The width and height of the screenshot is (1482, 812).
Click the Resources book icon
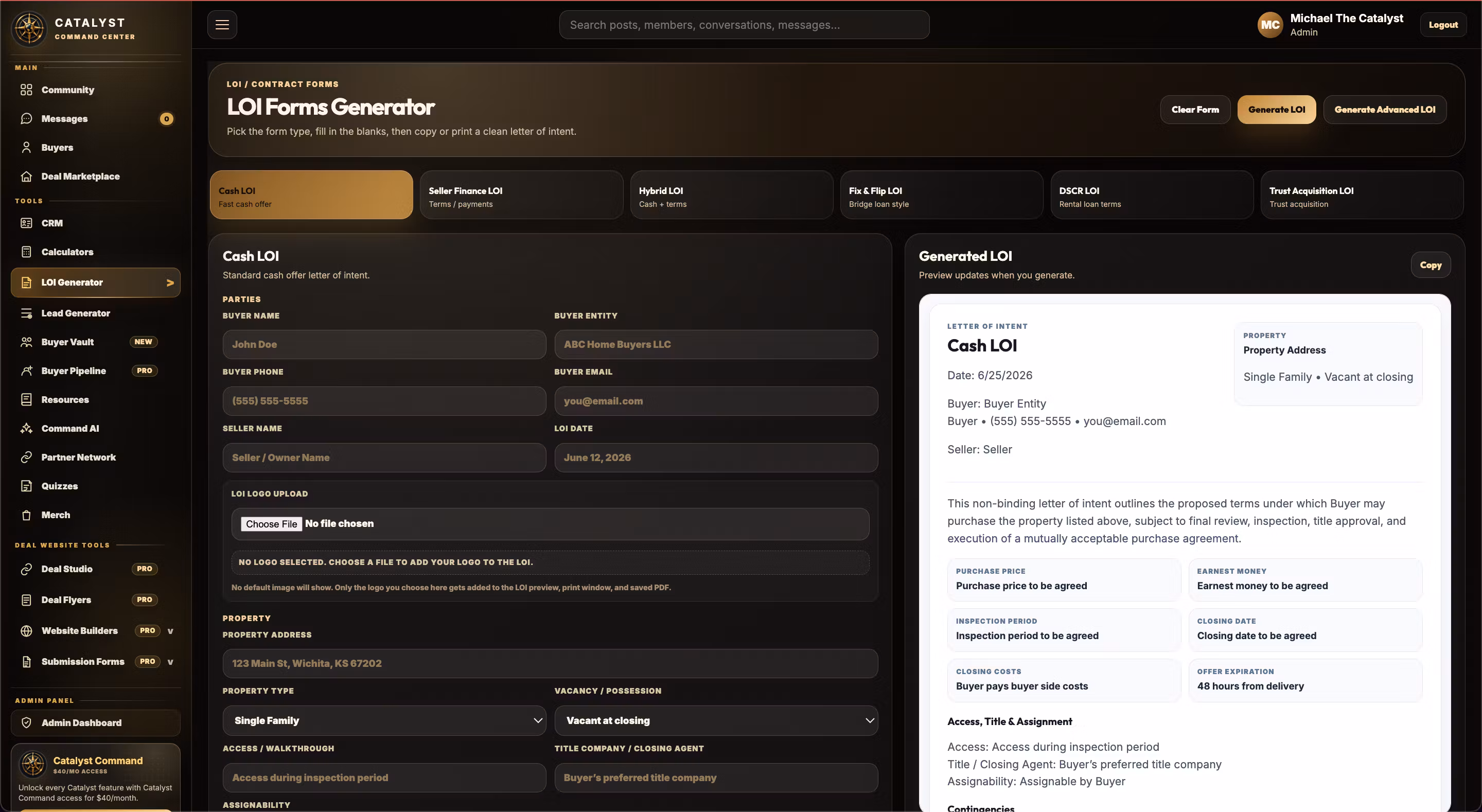coord(26,399)
